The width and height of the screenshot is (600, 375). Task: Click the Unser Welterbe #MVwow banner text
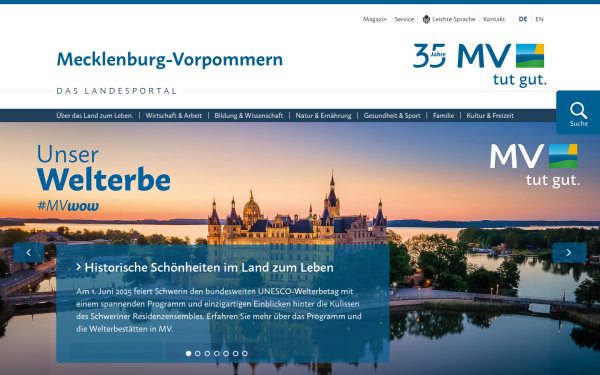pyautogui.click(x=104, y=178)
